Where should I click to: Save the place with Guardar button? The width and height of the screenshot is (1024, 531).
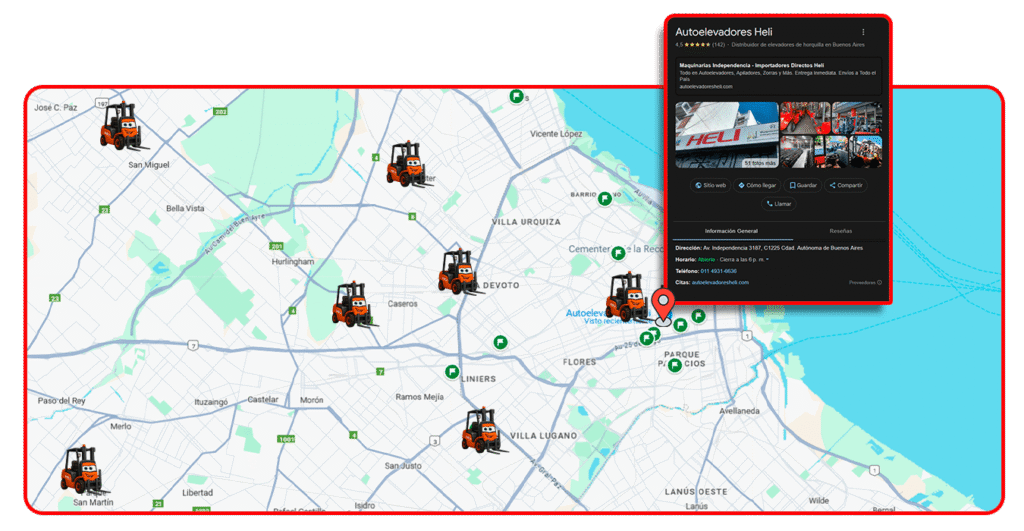pyautogui.click(x=803, y=185)
